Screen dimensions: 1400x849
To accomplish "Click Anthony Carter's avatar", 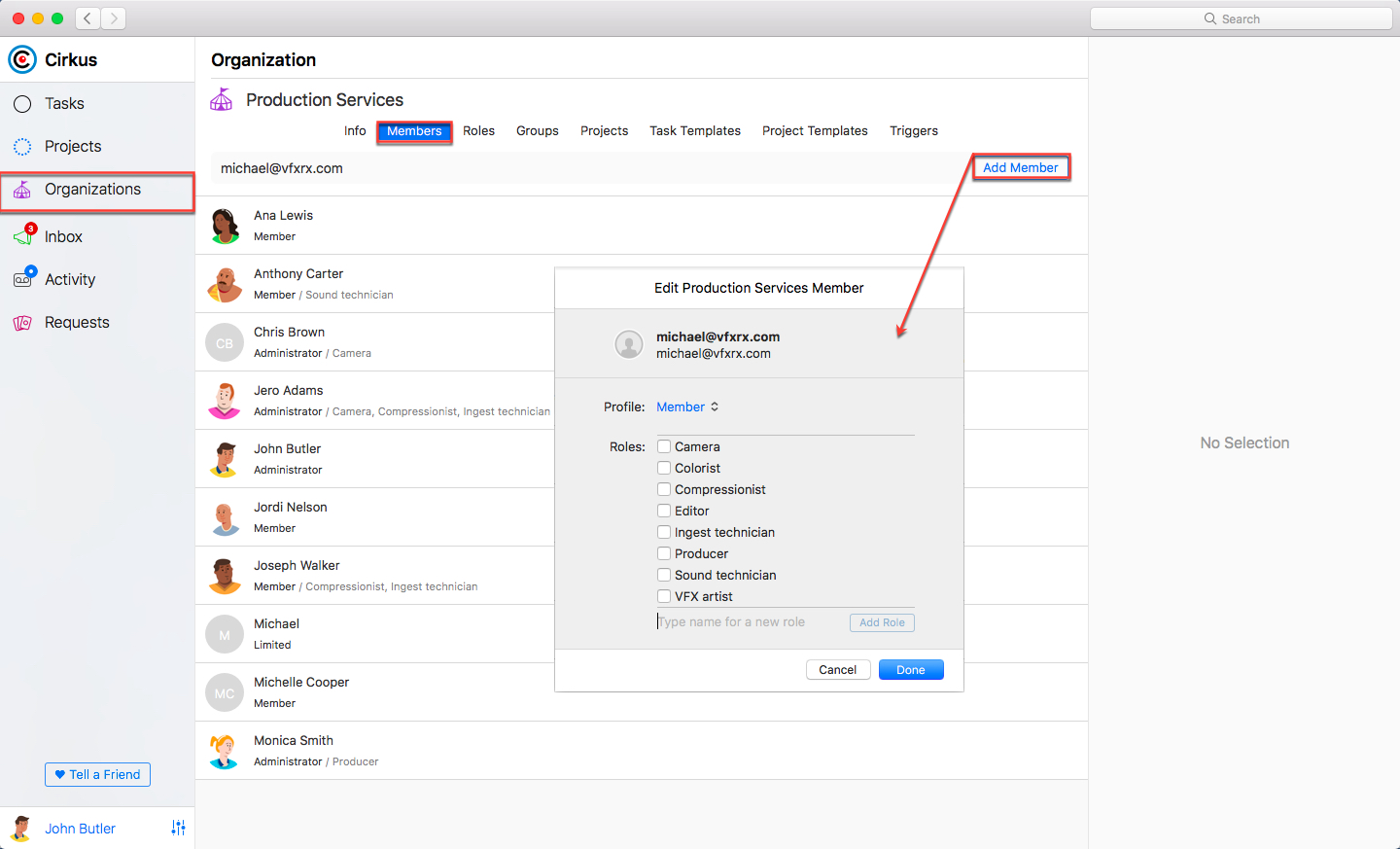I will [225, 284].
